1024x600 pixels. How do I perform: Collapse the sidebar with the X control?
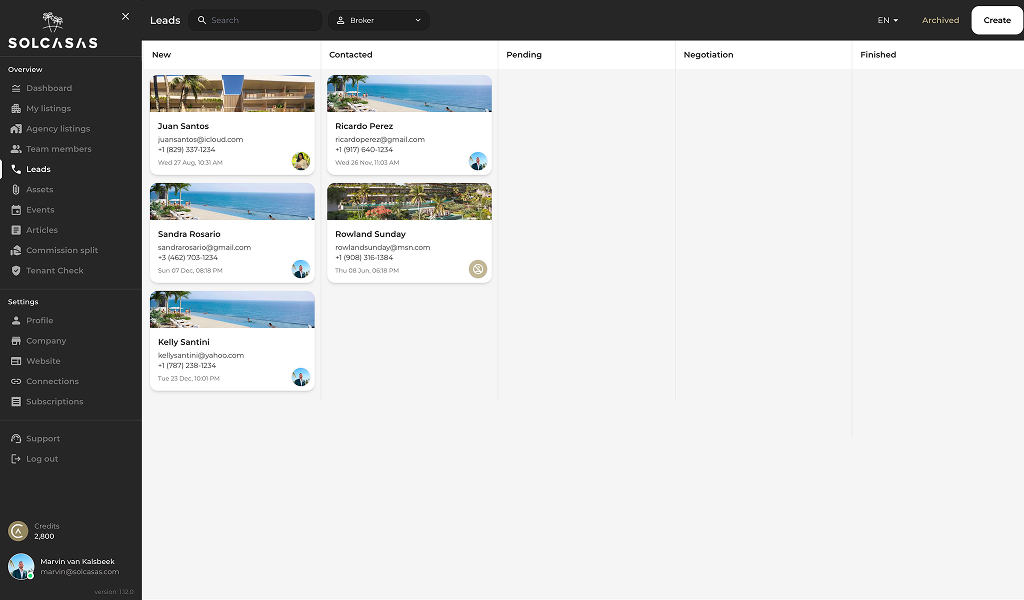tap(125, 16)
